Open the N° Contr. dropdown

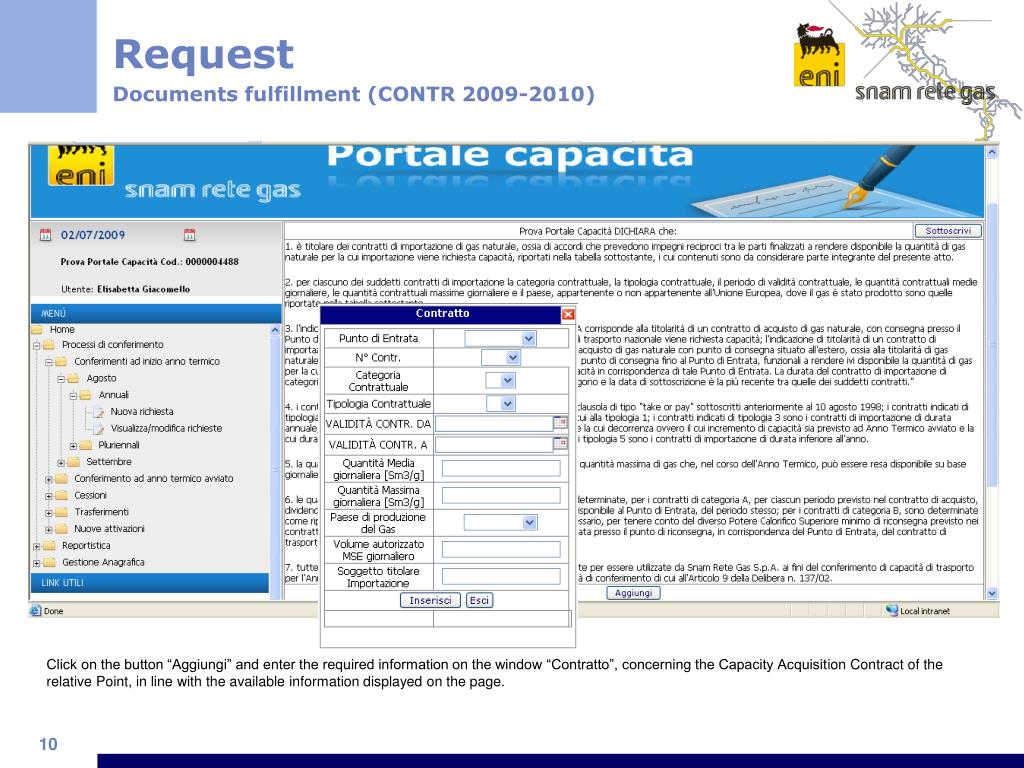click(513, 357)
